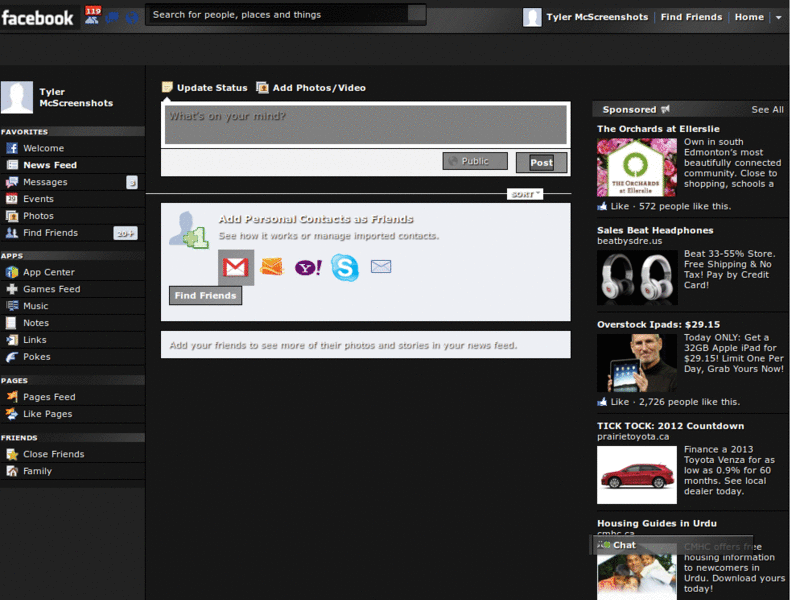The width and height of the screenshot is (800, 600).
Task: Go to Home in the top bar
Action: (749, 17)
